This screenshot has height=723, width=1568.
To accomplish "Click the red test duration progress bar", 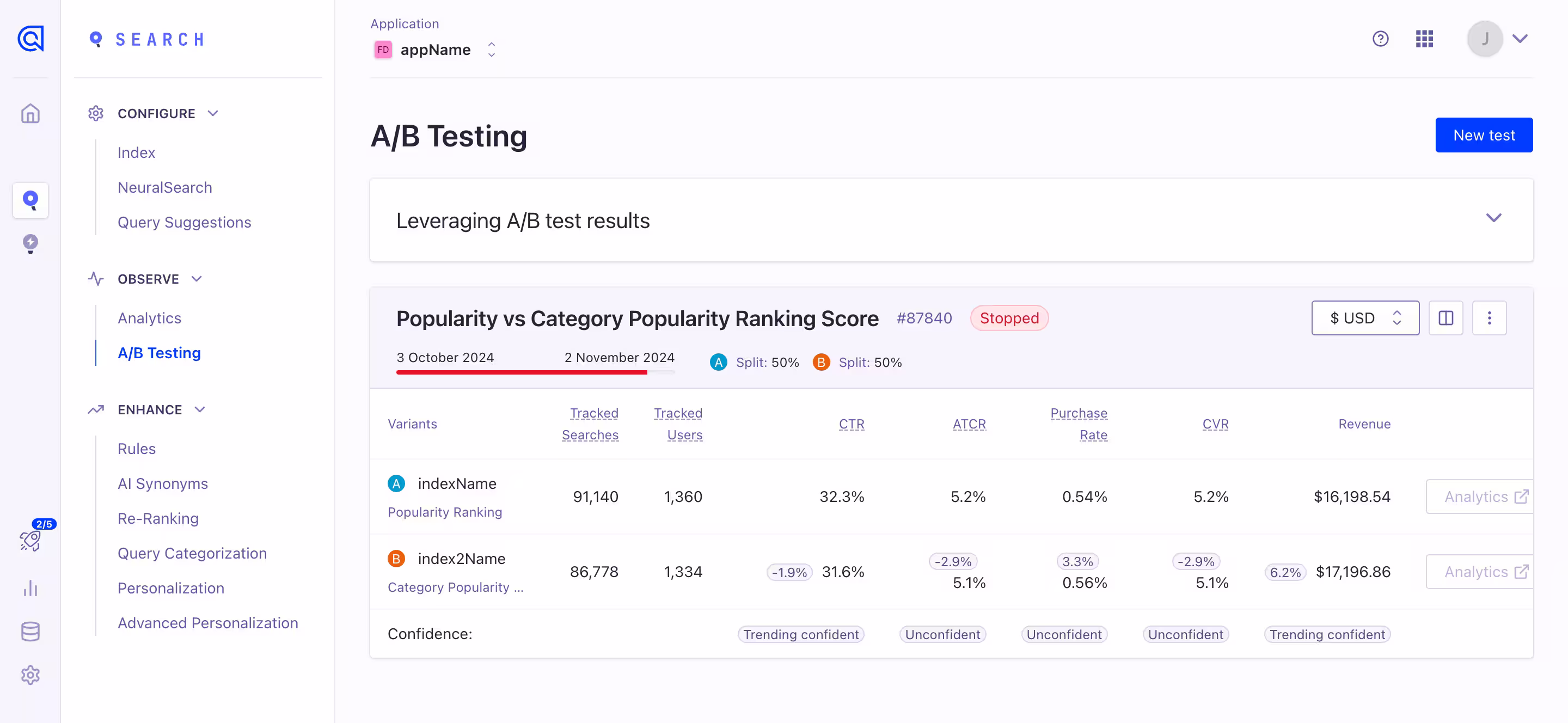I will pyautogui.click(x=521, y=372).
